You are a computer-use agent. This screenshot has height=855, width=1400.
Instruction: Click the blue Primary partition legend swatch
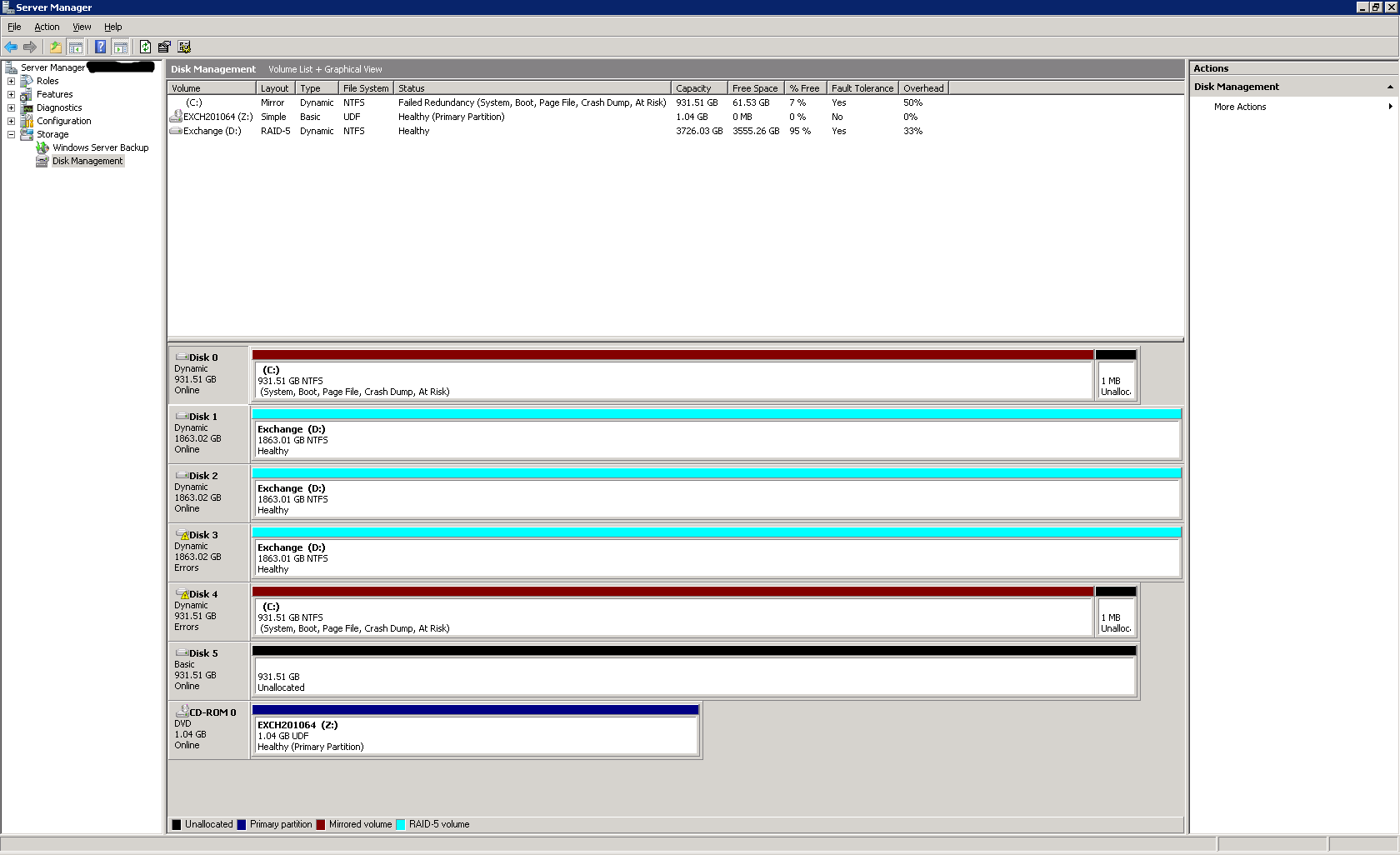(242, 824)
